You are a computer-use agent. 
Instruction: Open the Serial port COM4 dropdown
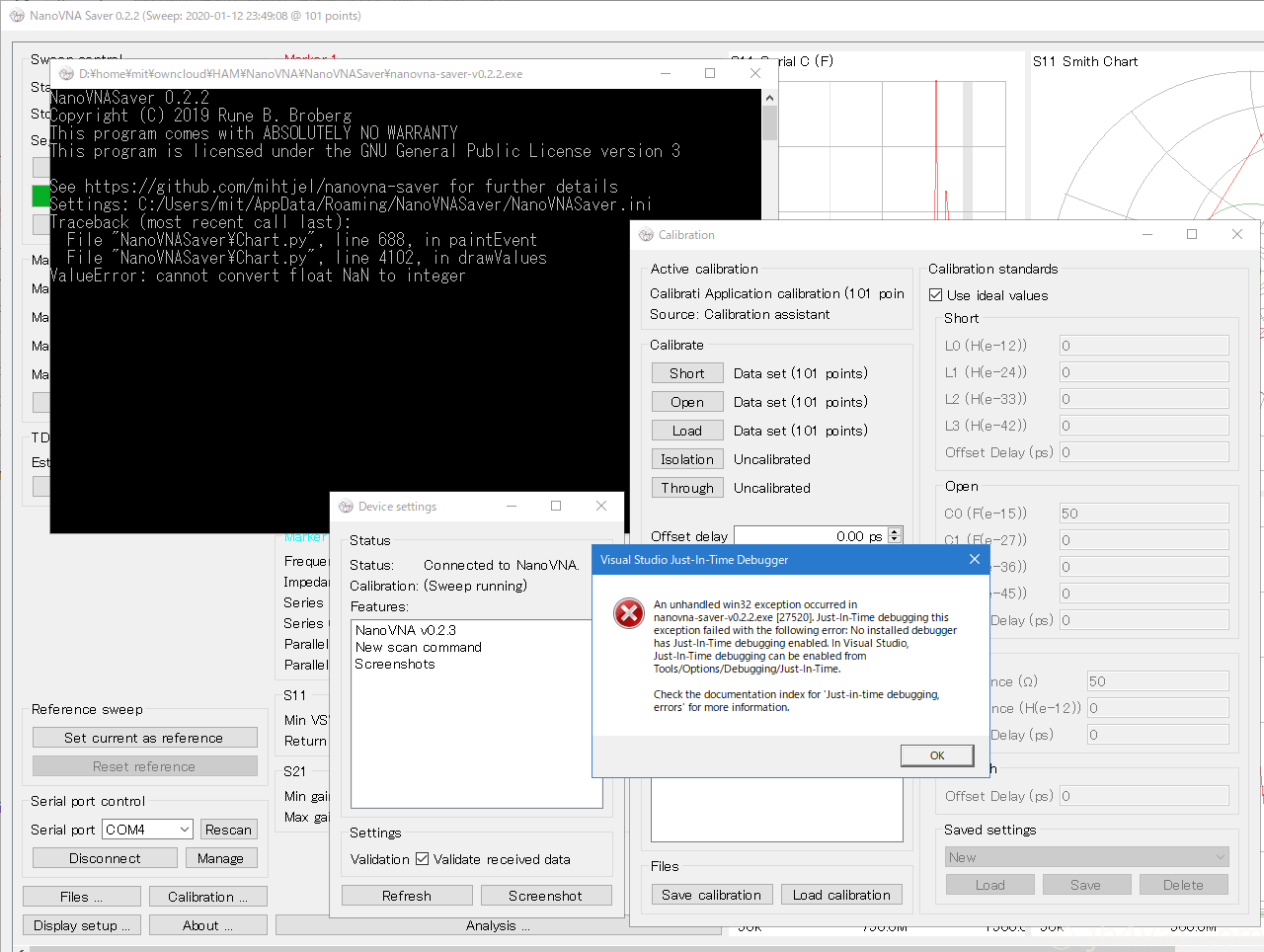pos(147,830)
